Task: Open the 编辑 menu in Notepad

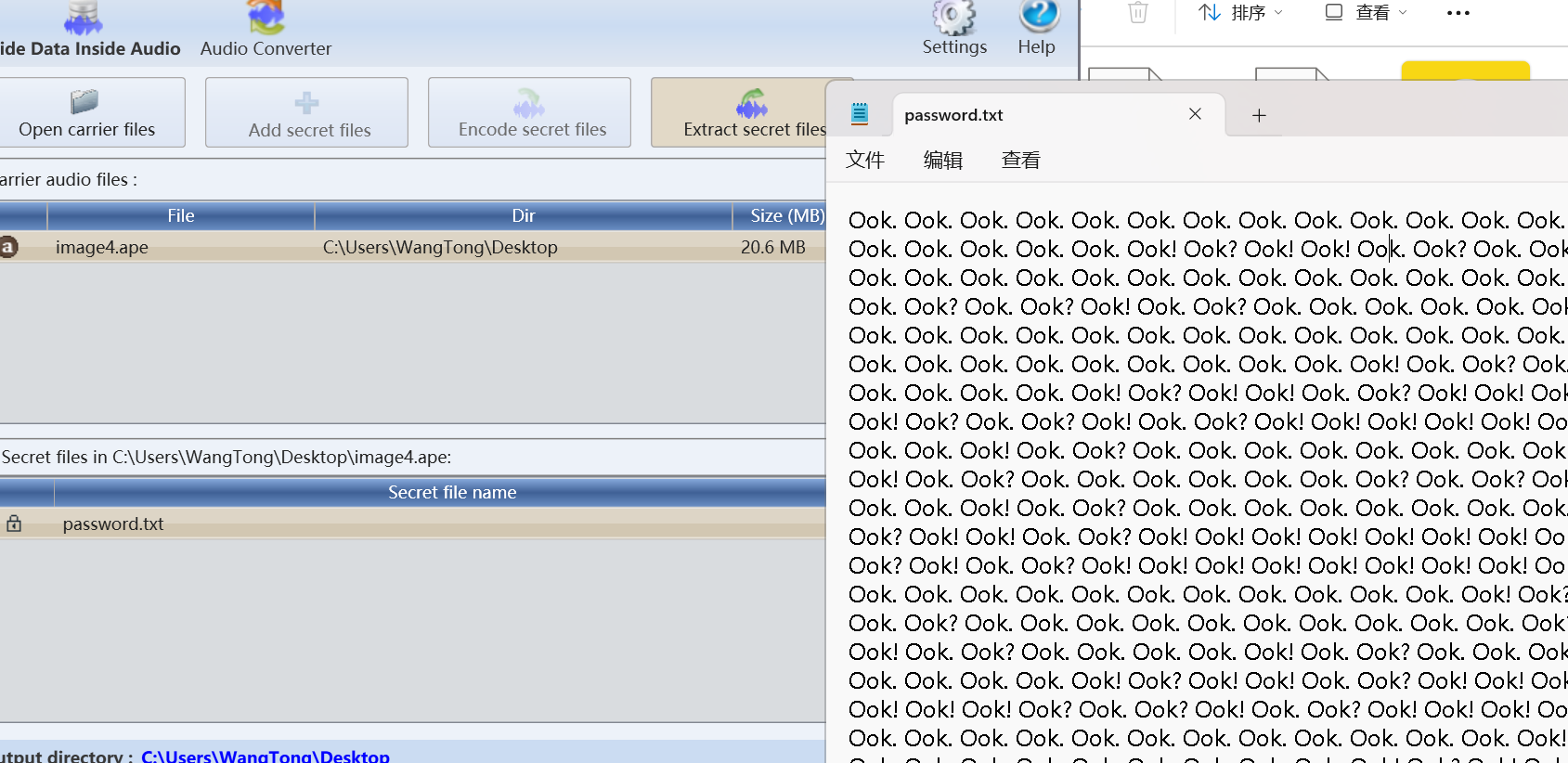Action: point(942,160)
